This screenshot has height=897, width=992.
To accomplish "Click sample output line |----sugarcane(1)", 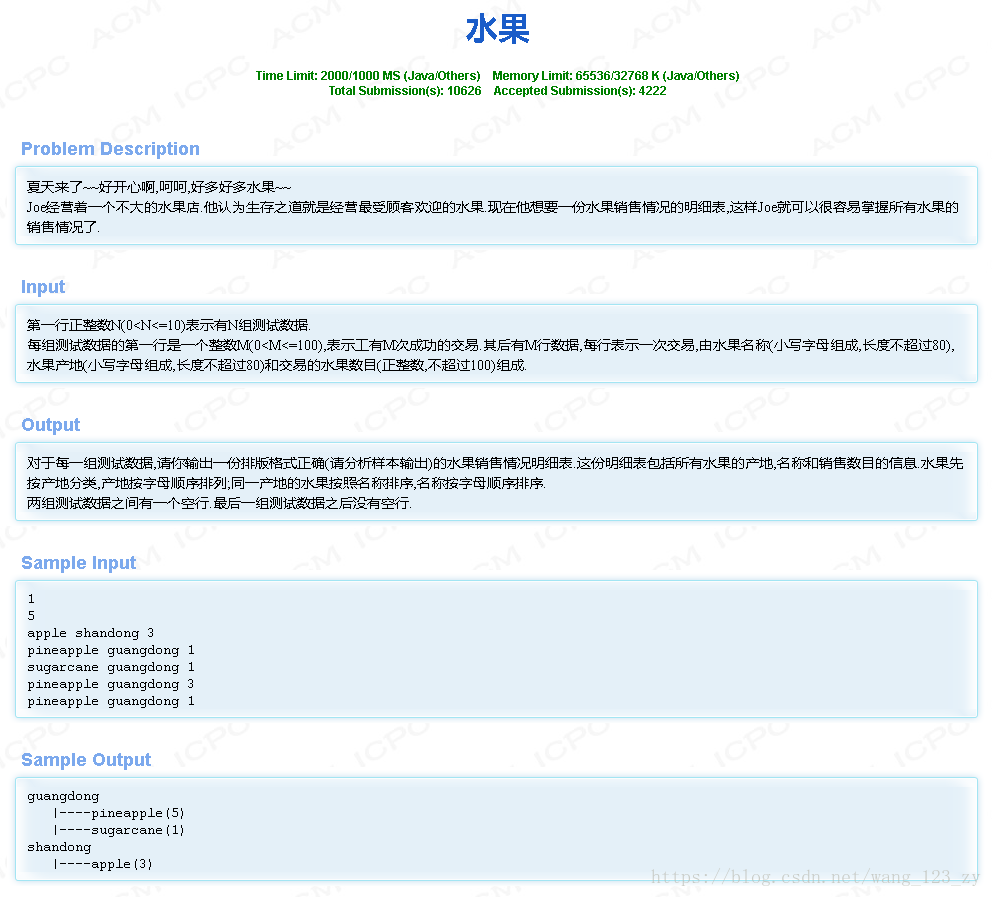I will tap(119, 830).
